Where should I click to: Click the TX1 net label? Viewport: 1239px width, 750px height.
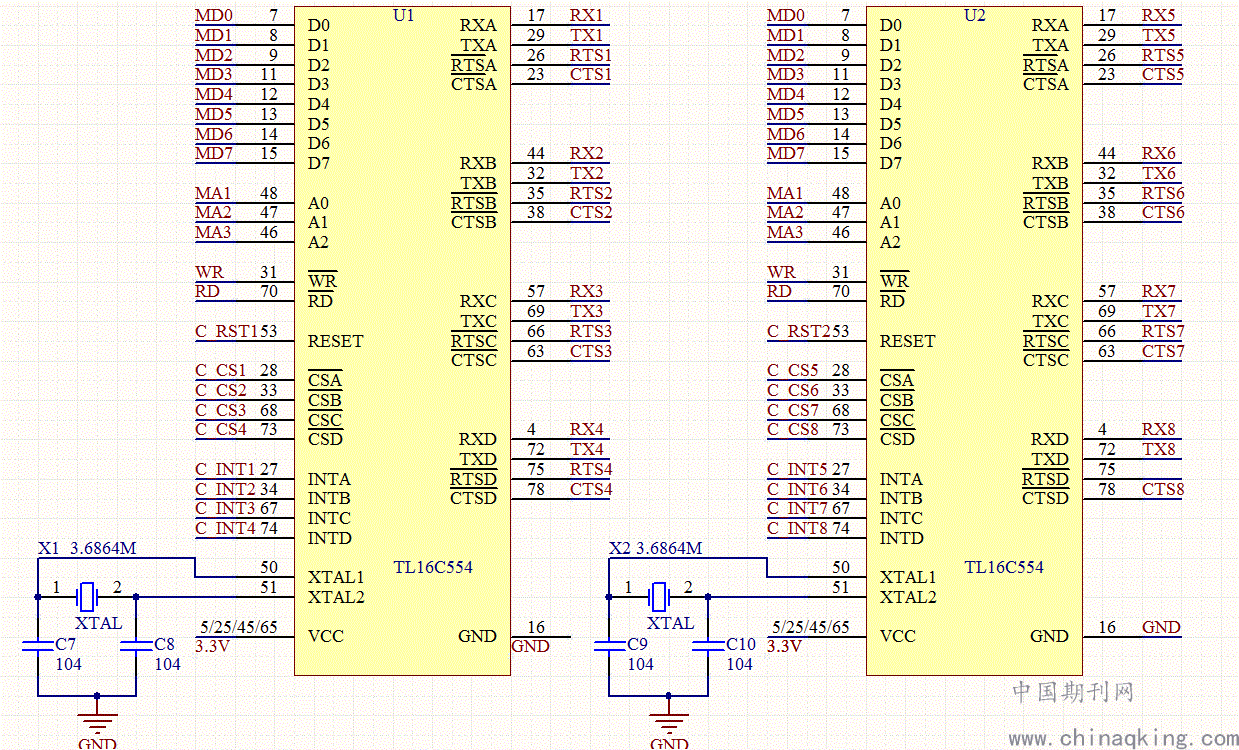tap(587, 35)
